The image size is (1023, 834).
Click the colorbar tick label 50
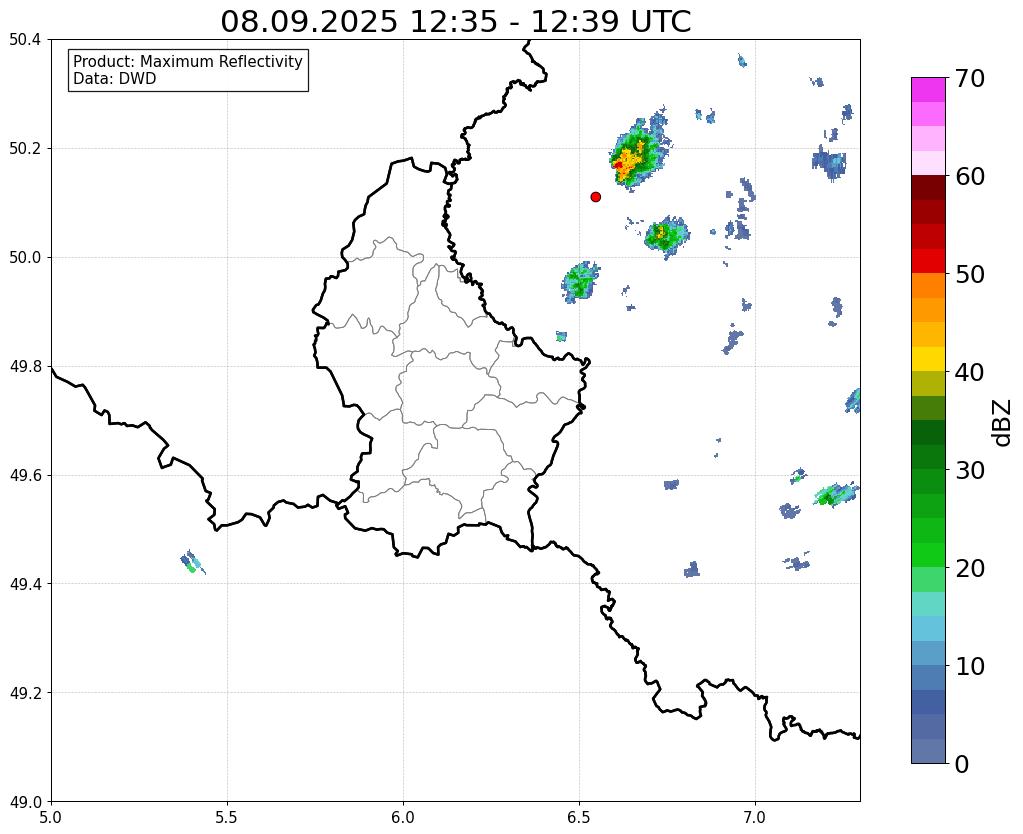[970, 274]
